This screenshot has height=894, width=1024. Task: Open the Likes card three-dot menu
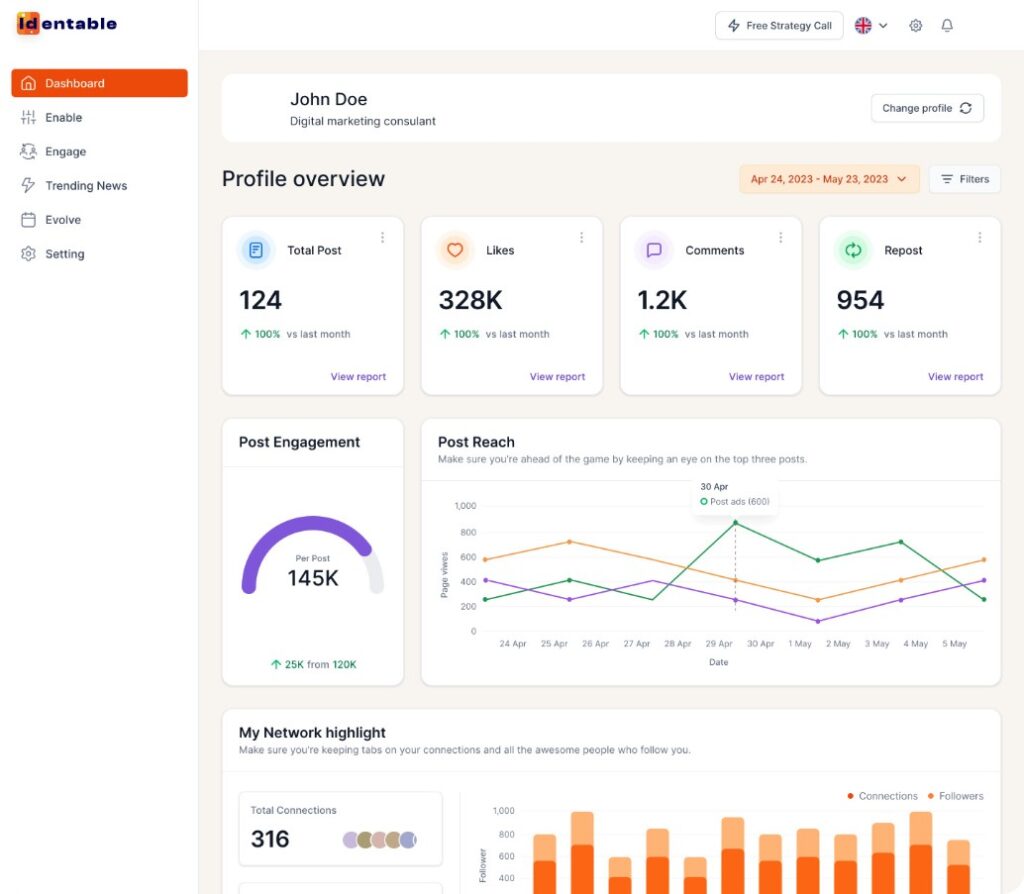(582, 237)
